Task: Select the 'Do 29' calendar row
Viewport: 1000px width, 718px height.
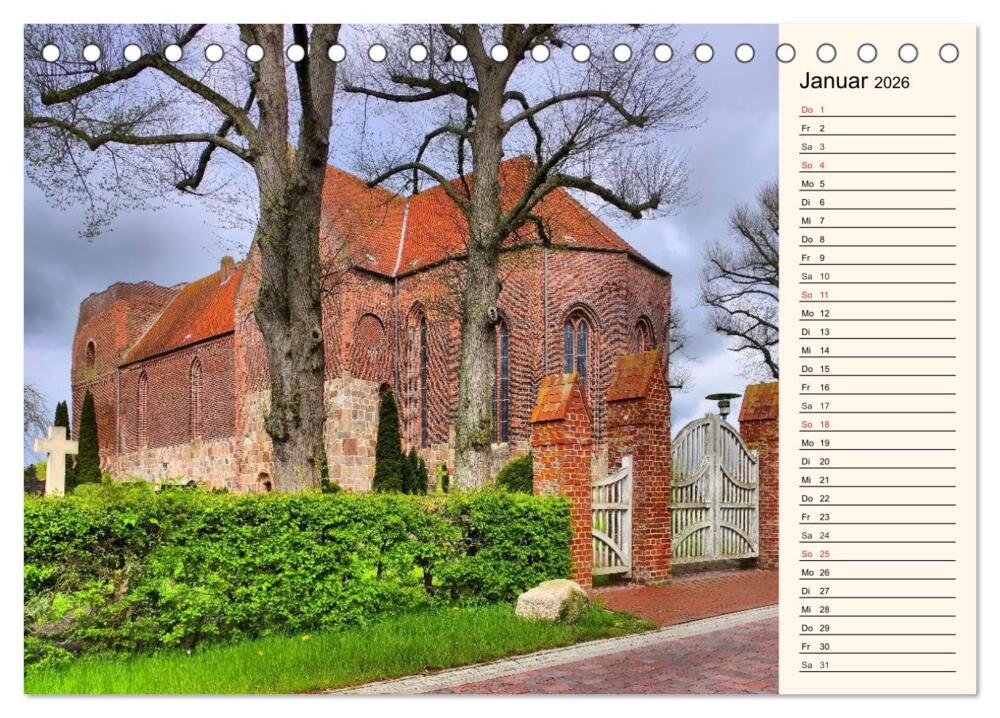Action: pyautogui.click(x=878, y=627)
